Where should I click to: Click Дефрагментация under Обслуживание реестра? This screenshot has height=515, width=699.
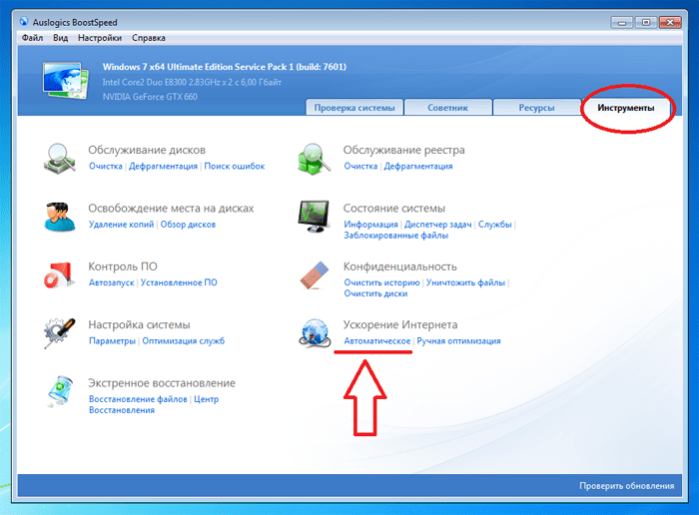click(418, 166)
